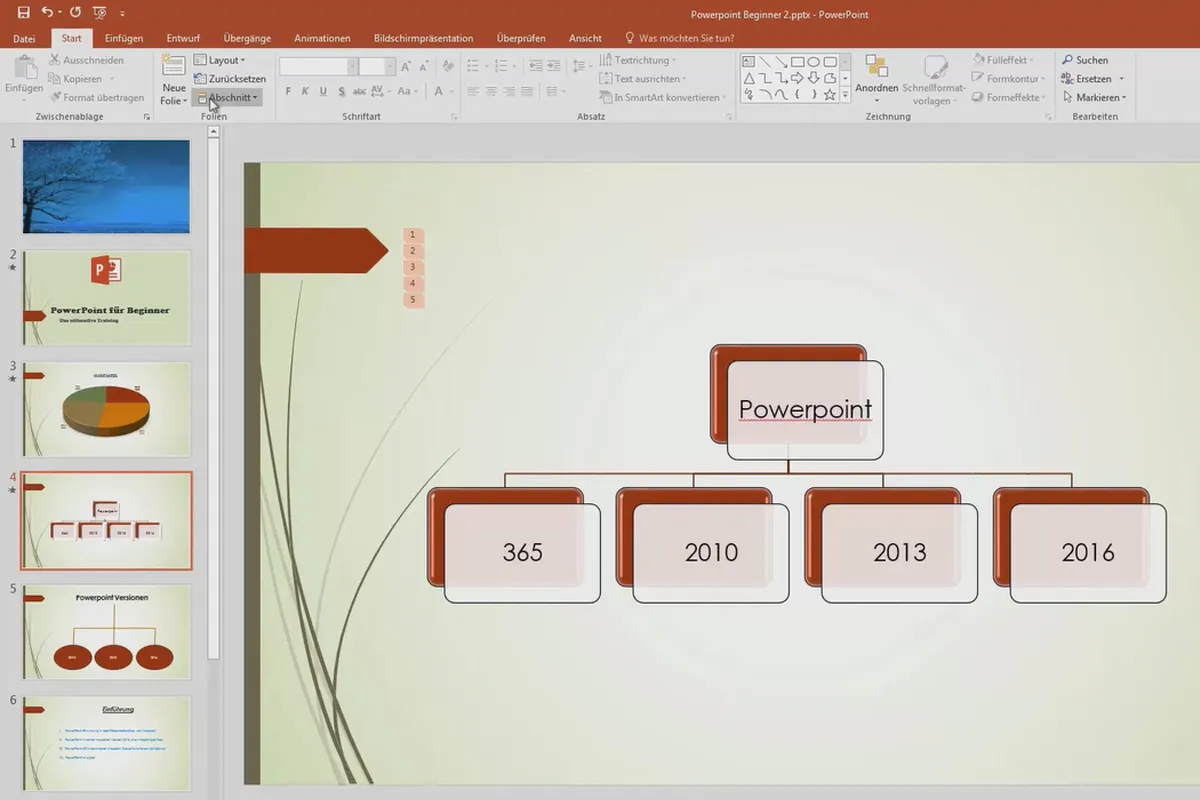Open the Ansicht tab

tap(585, 38)
